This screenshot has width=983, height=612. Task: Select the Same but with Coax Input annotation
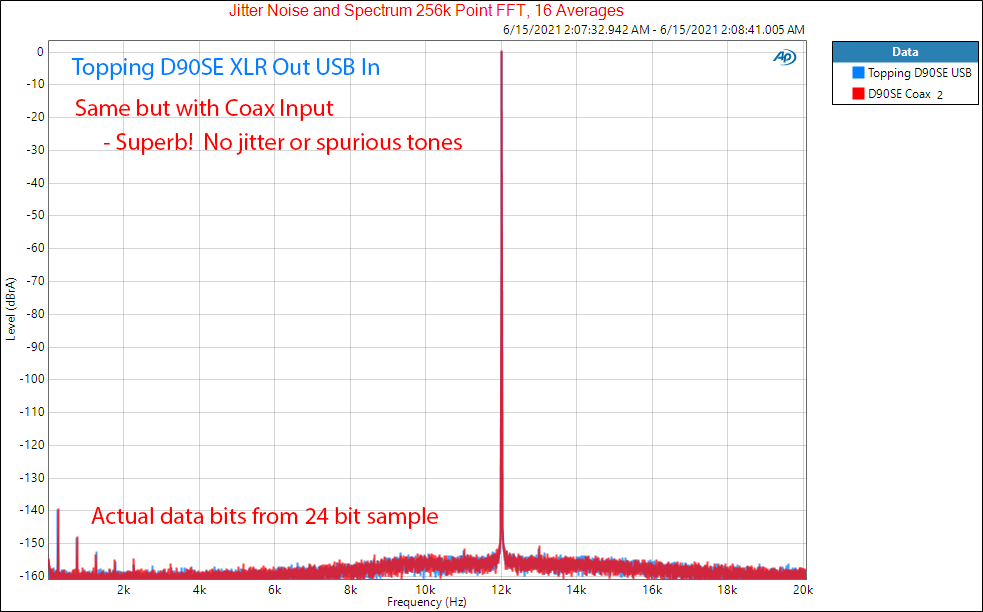[x=204, y=108]
